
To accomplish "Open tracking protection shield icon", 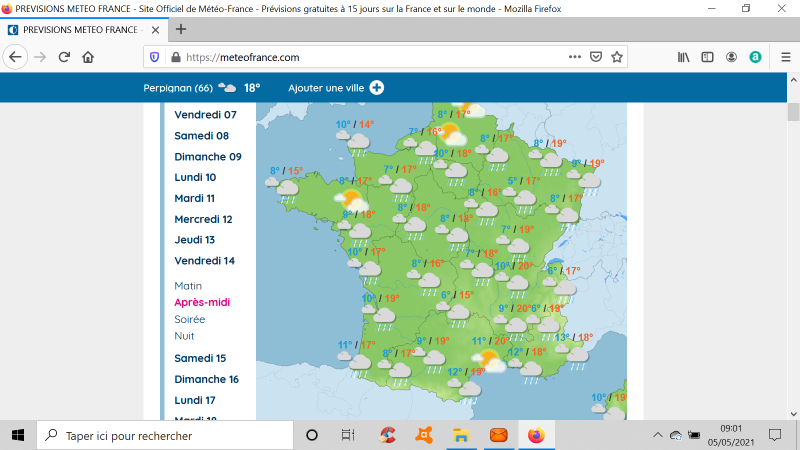I will (x=155, y=57).
